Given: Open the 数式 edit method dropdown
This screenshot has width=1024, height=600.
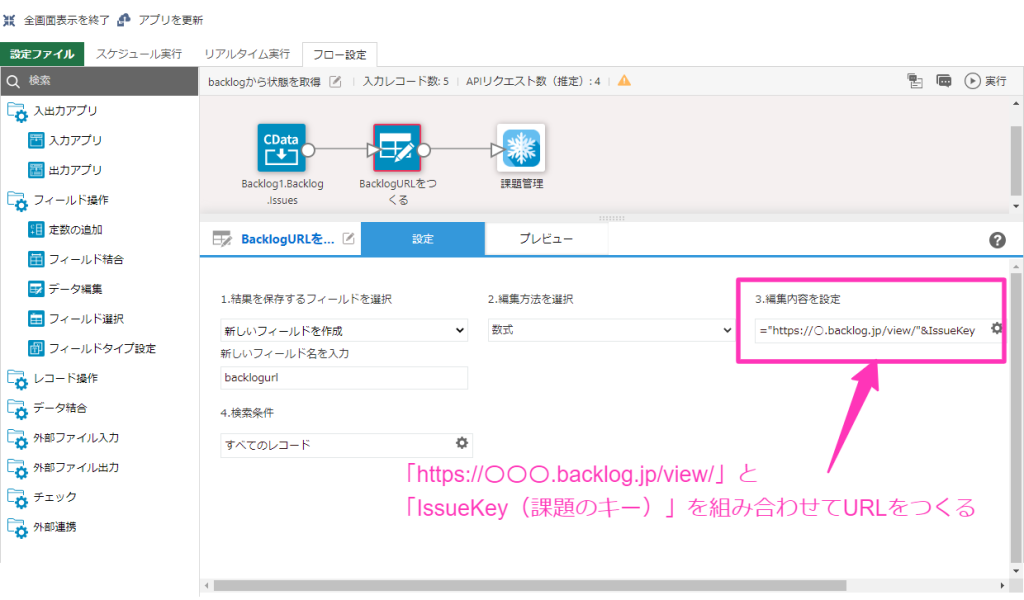Looking at the screenshot, I should click(x=611, y=330).
